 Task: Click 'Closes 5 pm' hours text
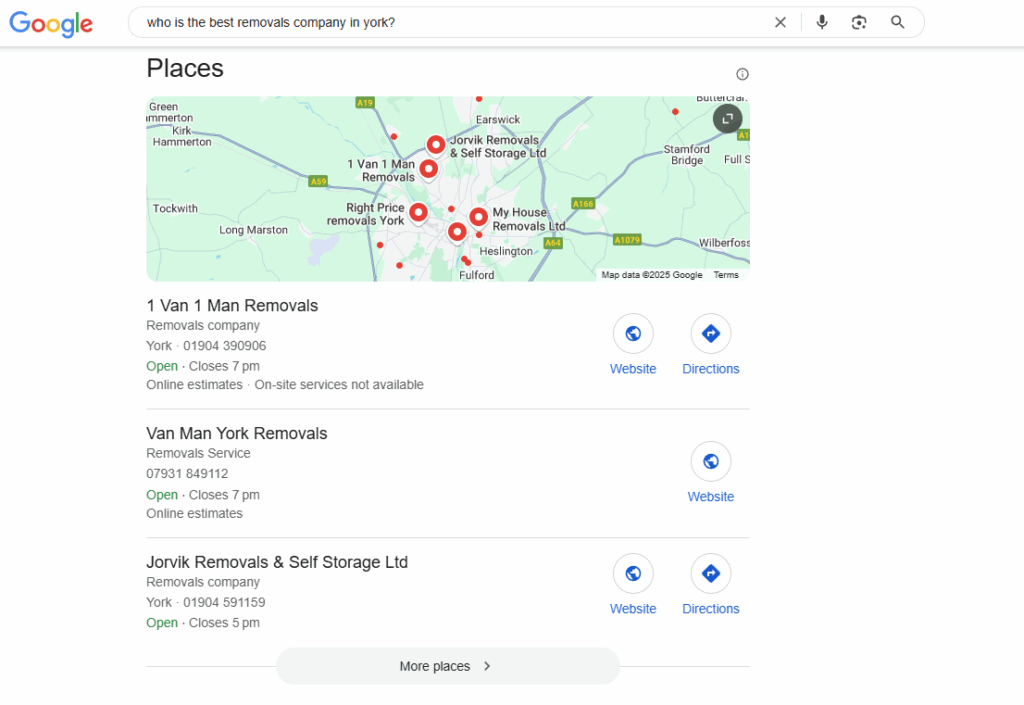click(x=224, y=623)
